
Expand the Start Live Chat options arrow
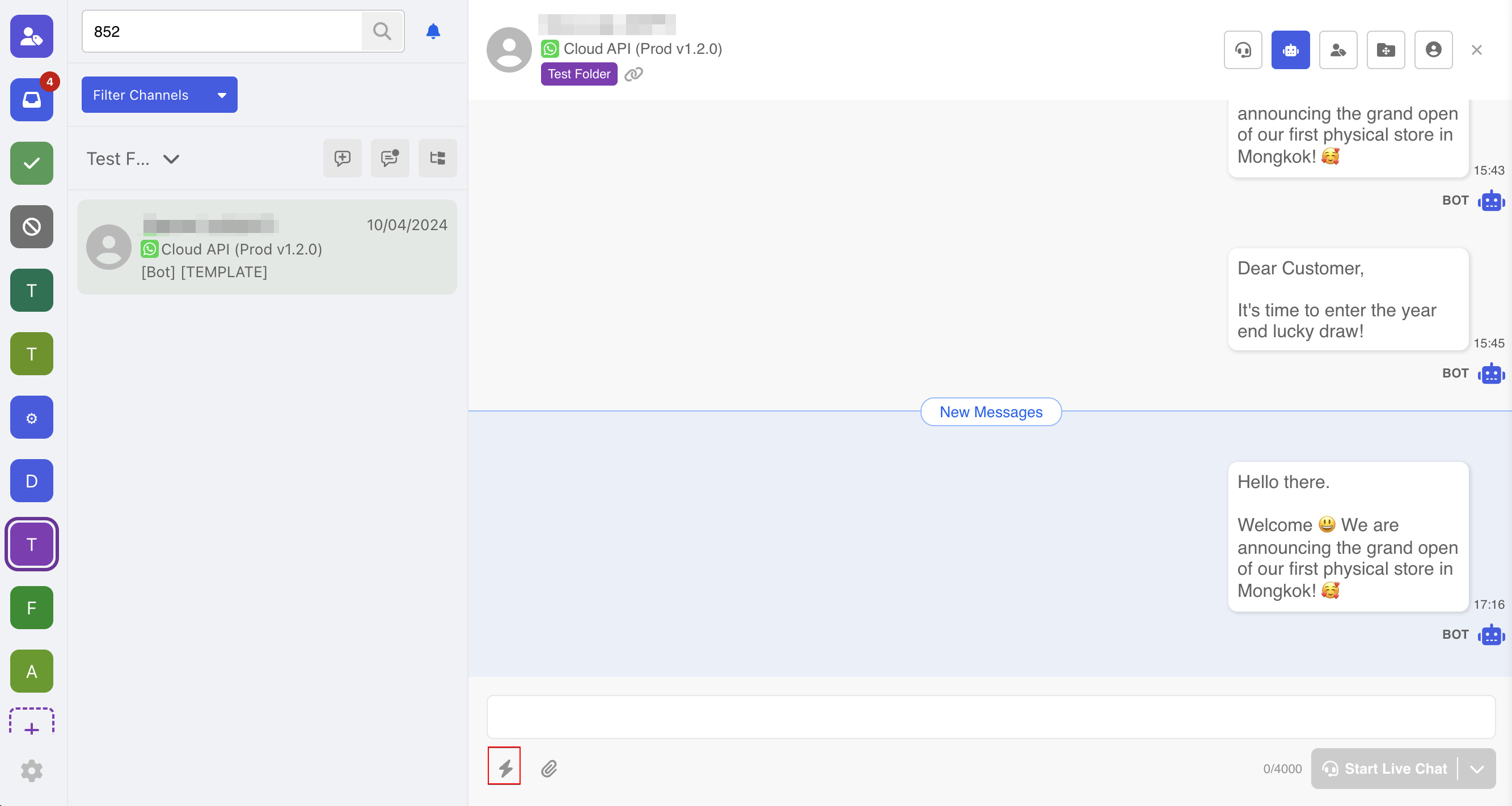point(1476,769)
